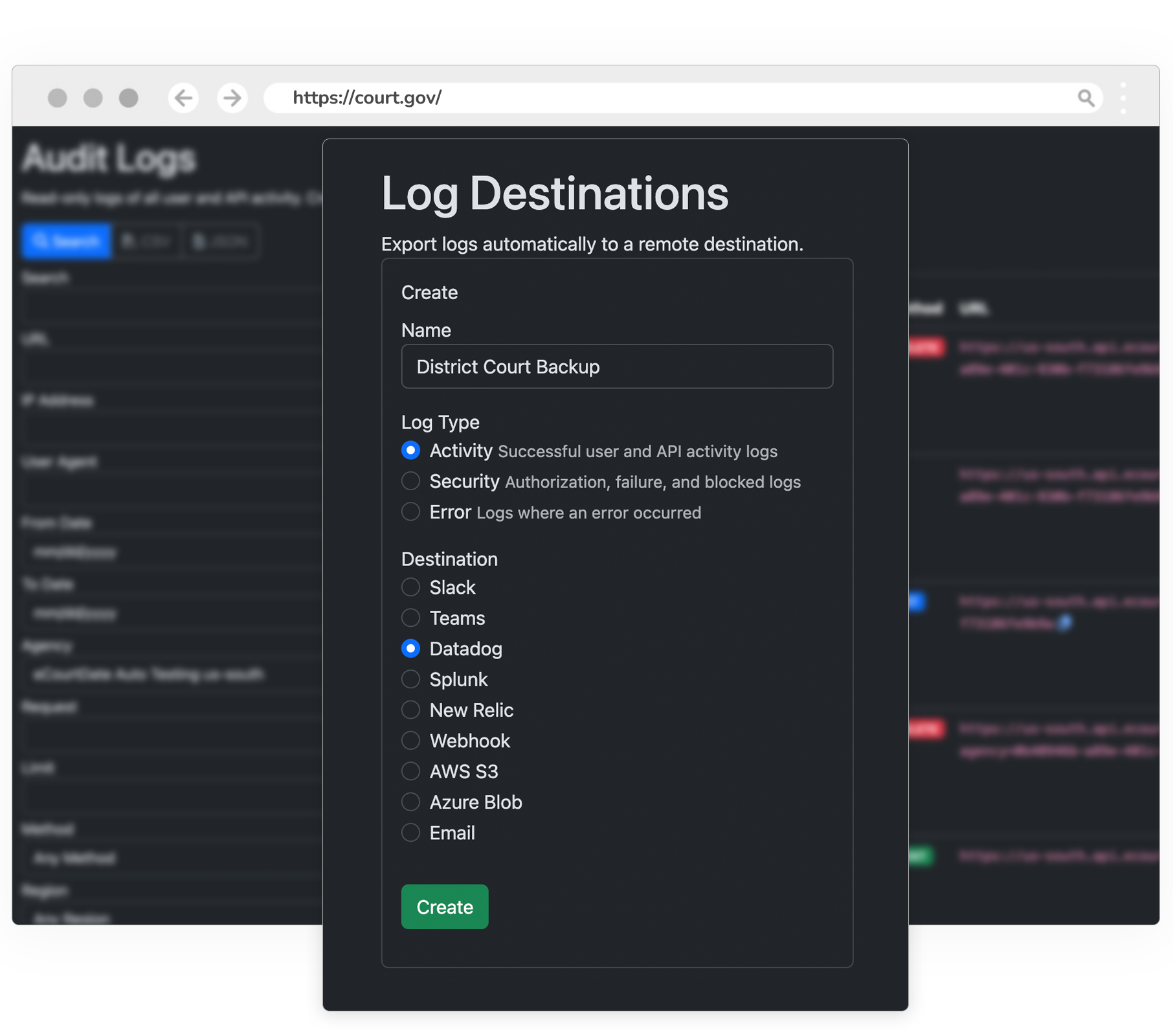Click the JSON export button in Audit Logs
The height and width of the screenshot is (1036, 1173).
pos(221,241)
